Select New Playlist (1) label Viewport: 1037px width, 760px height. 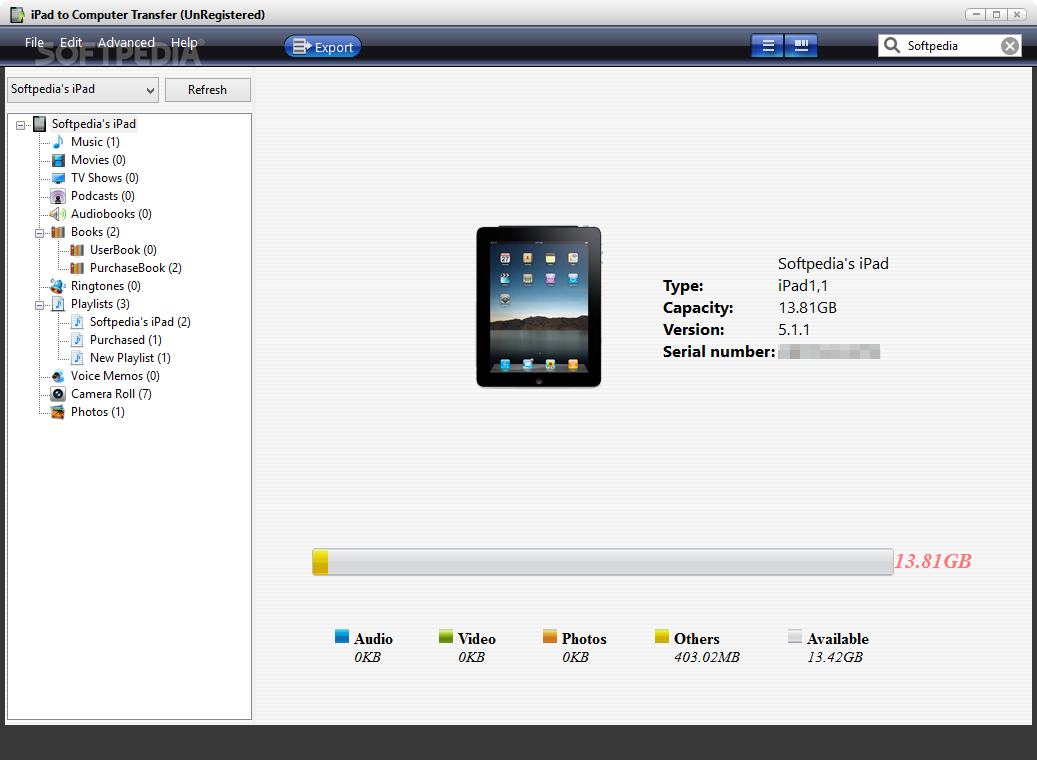click(130, 358)
